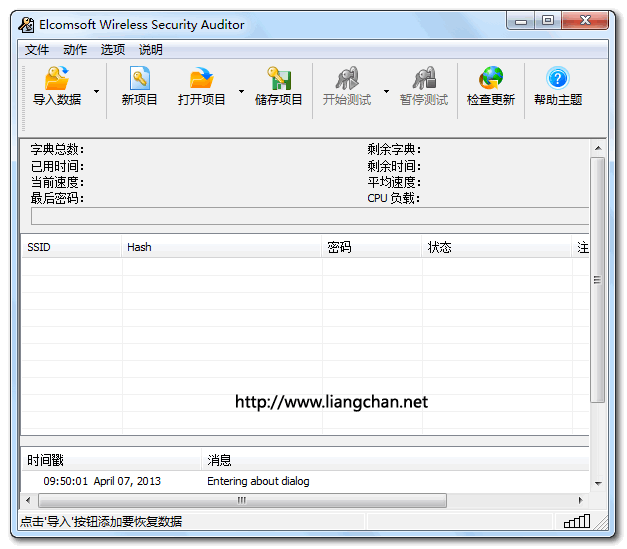This screenshot has width=627, height=549.
Task: Expand the 打开项目 dropdown arrow
Action: [x=241, y=92]
